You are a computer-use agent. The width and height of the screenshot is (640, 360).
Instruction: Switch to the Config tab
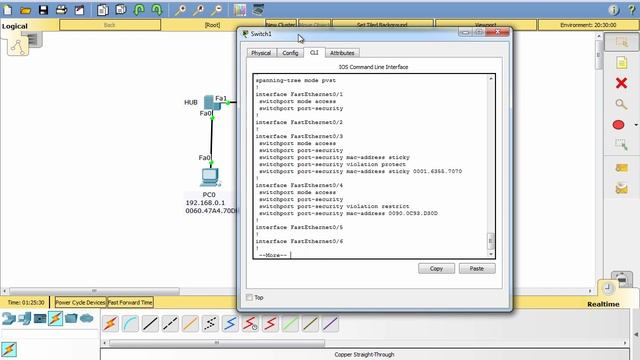click(290, 53)
